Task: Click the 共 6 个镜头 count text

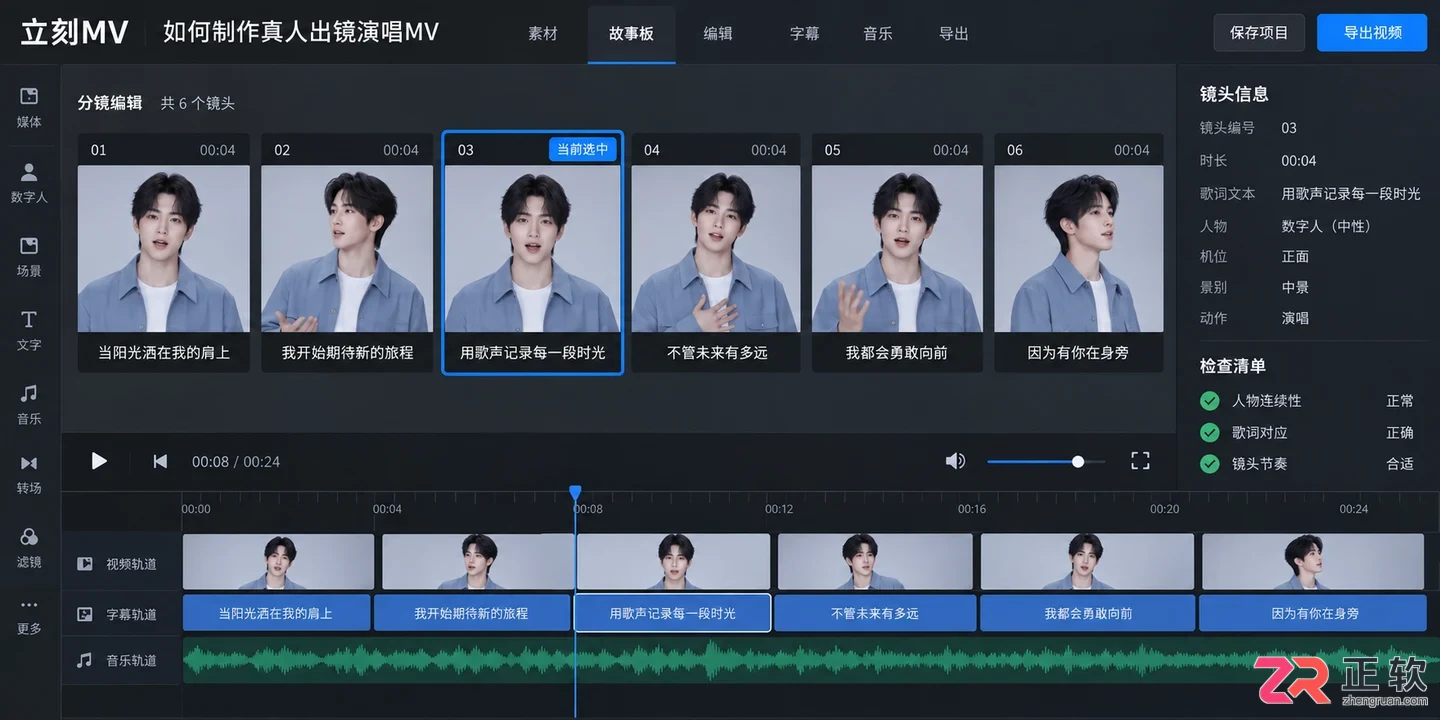Action: tap(198, 103)
